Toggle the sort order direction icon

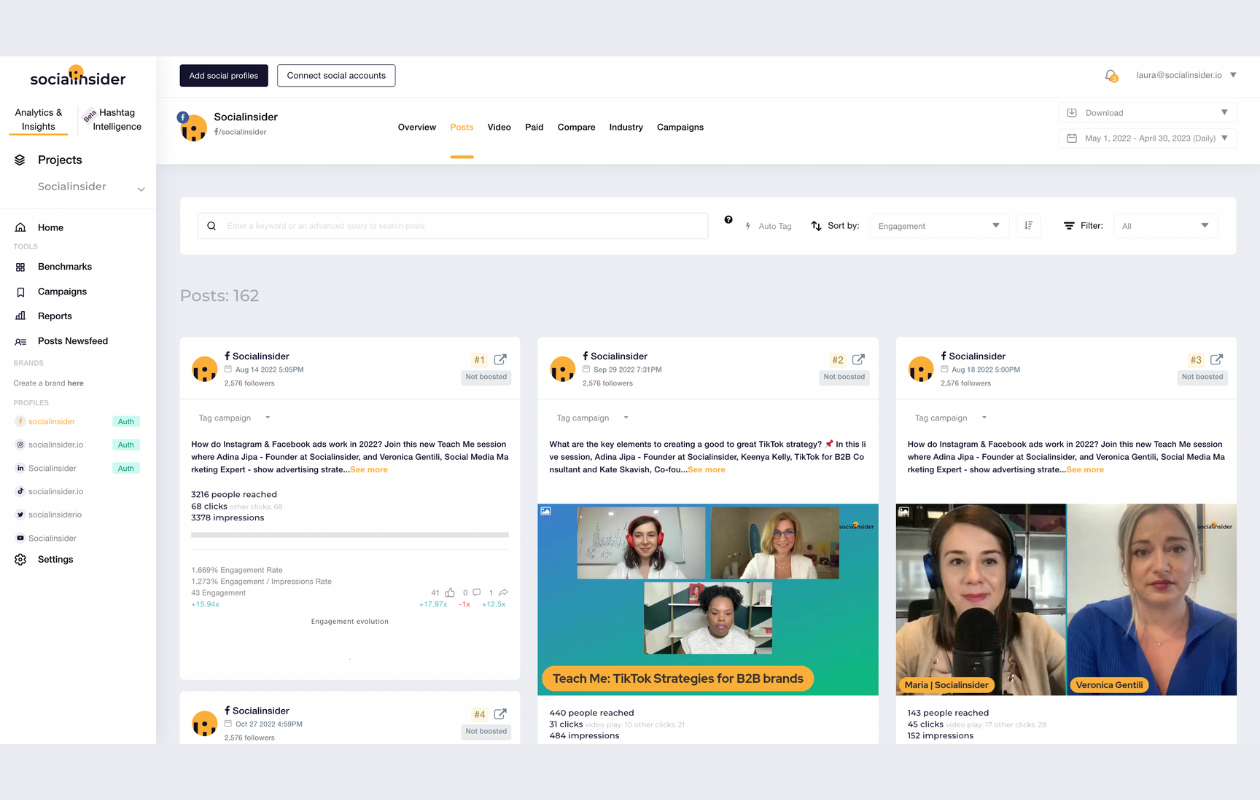(x=1028, y=226)
